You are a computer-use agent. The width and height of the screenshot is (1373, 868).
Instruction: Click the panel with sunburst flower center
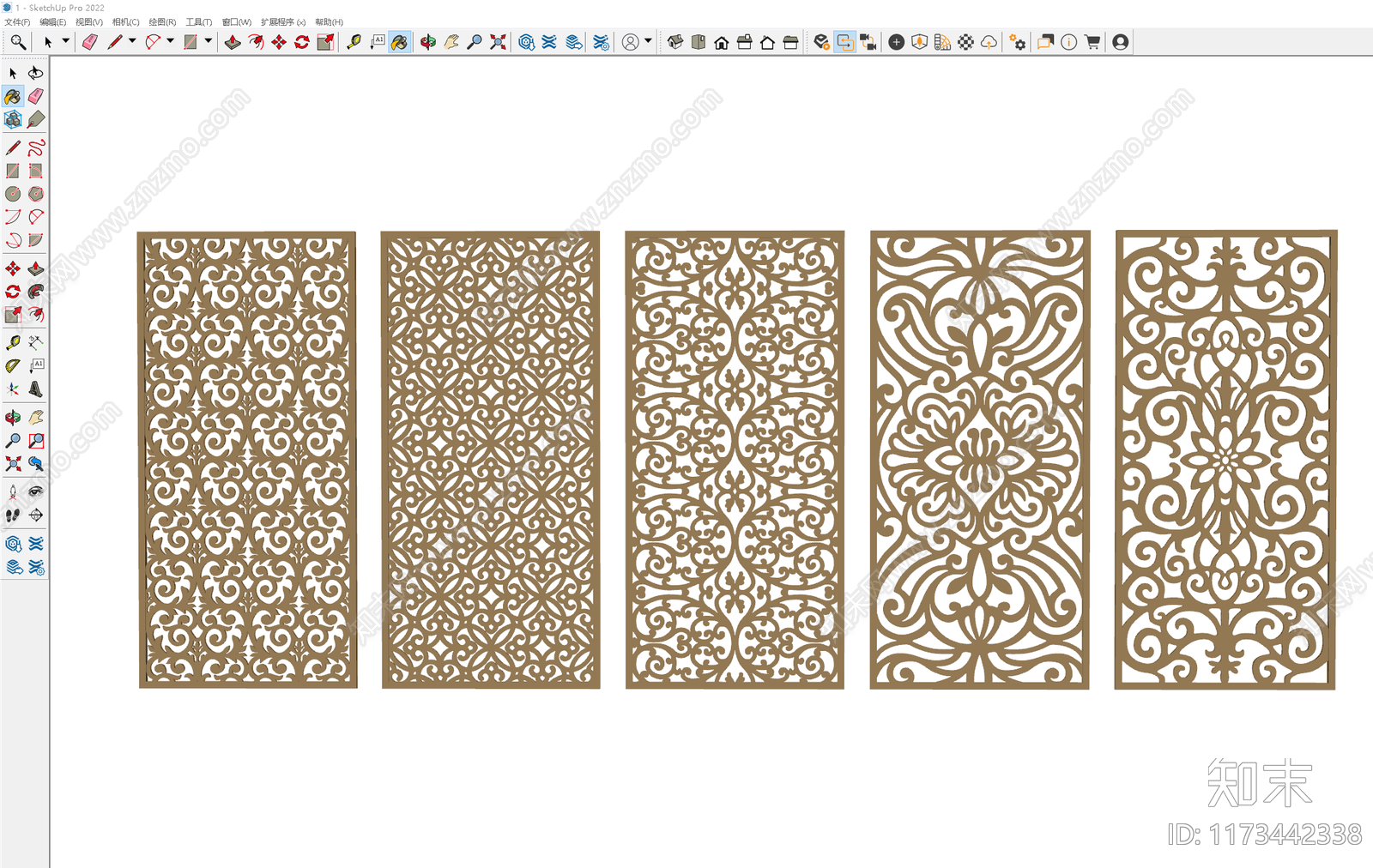click(1225, 460)
